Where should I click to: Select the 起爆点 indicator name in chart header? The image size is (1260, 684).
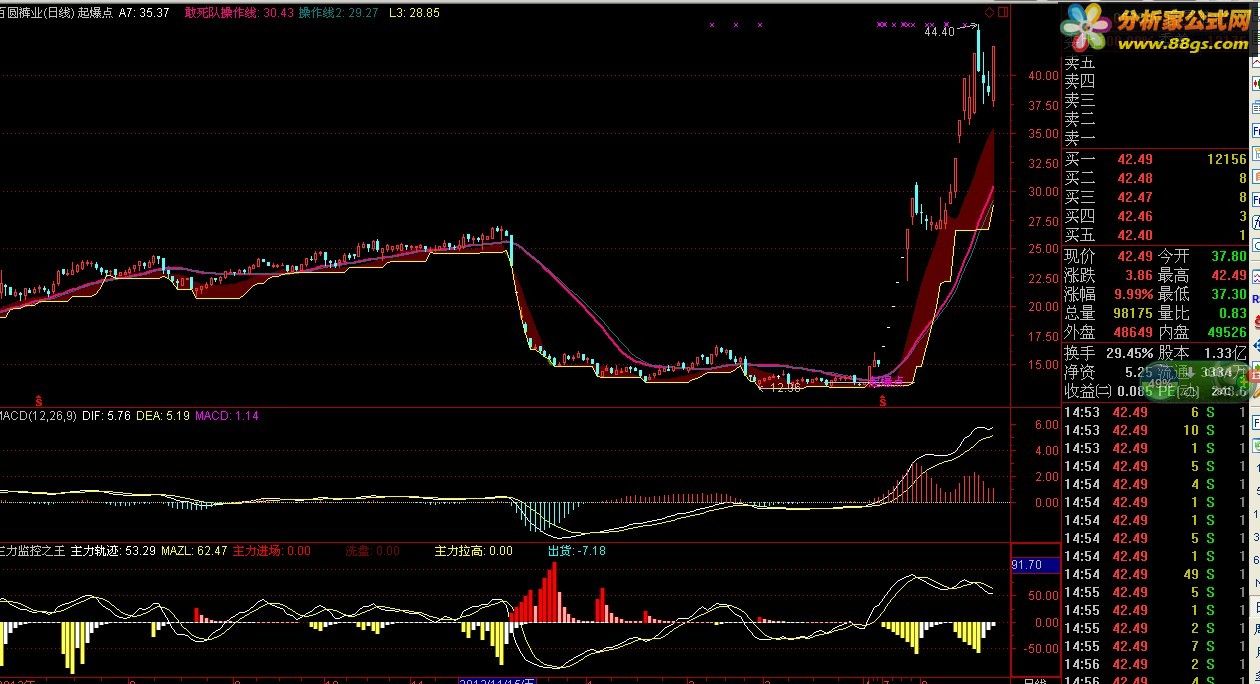95,13
